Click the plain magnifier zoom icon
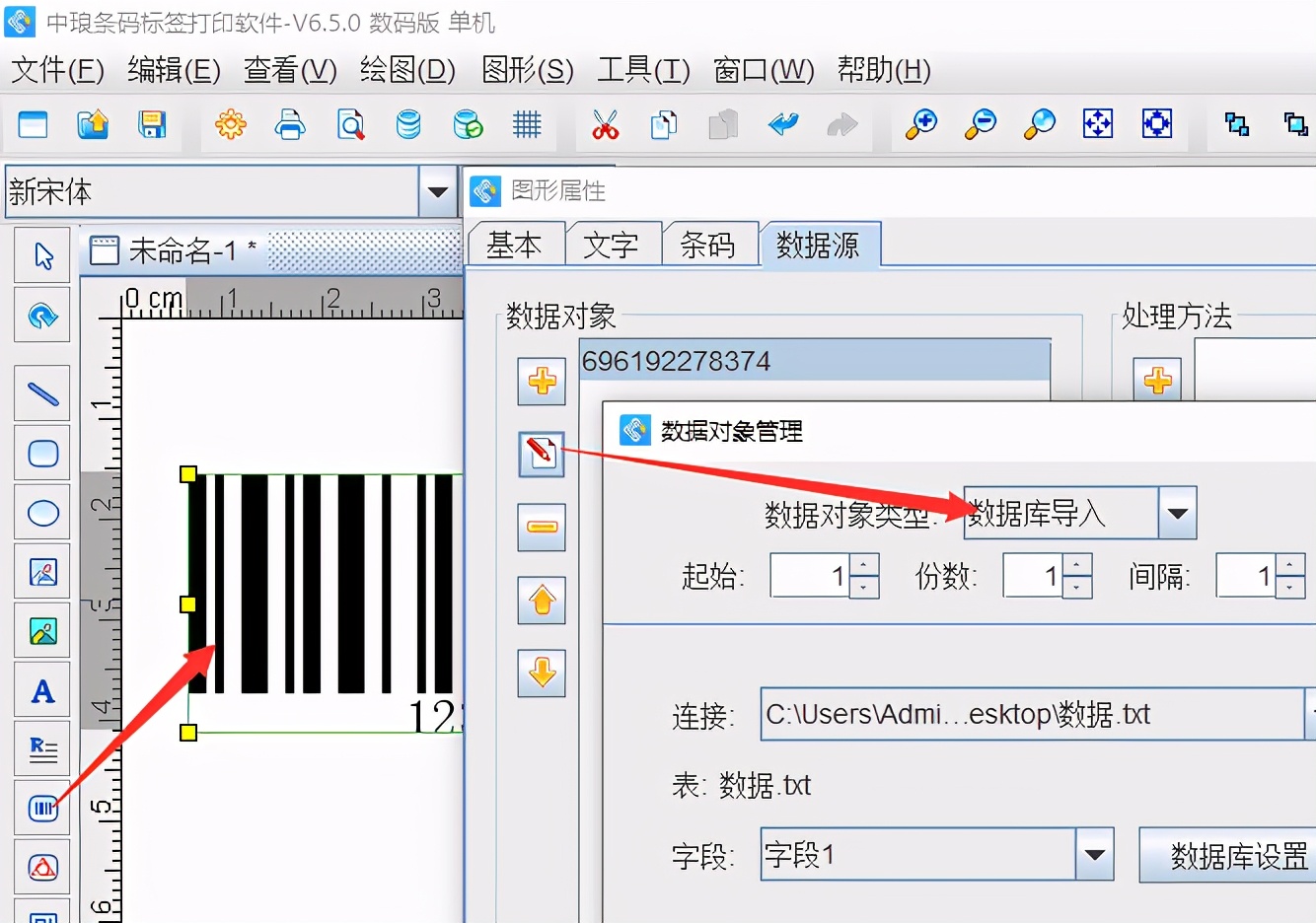Image resolution: width=1316 pixels, height=923 pixels. 1040,124
